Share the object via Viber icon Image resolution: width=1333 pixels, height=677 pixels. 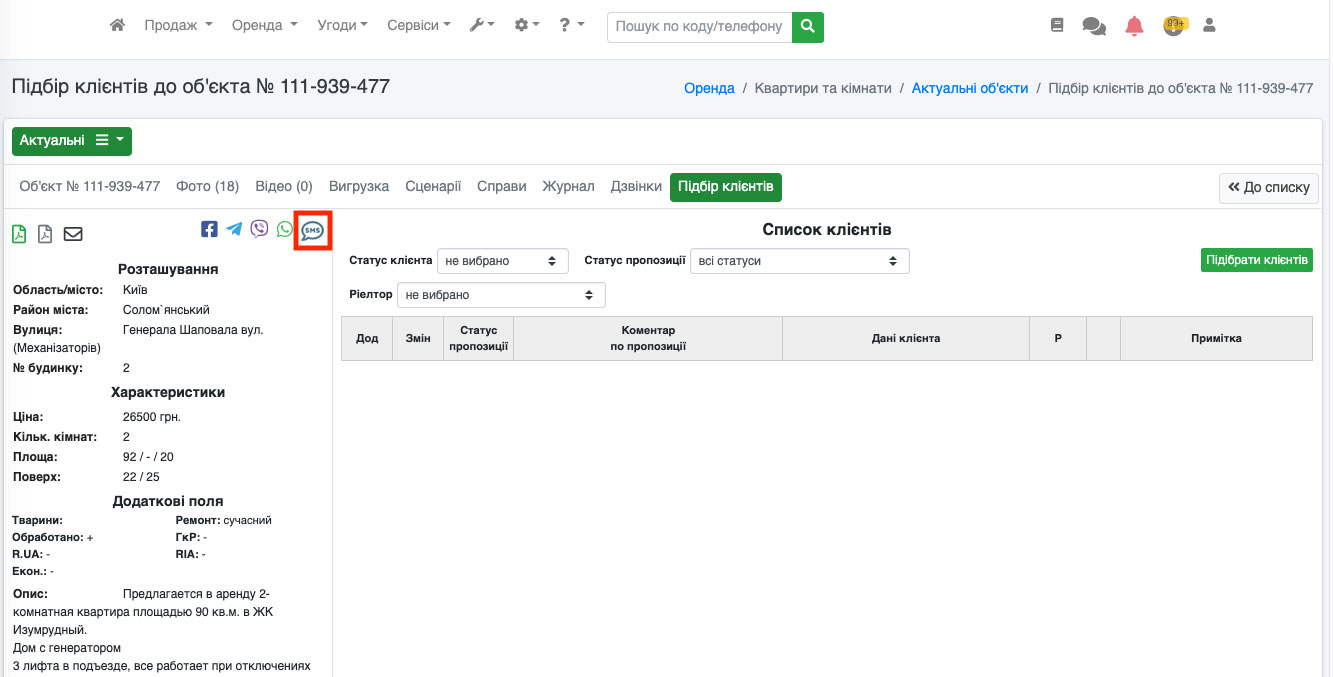coord(260,229)
